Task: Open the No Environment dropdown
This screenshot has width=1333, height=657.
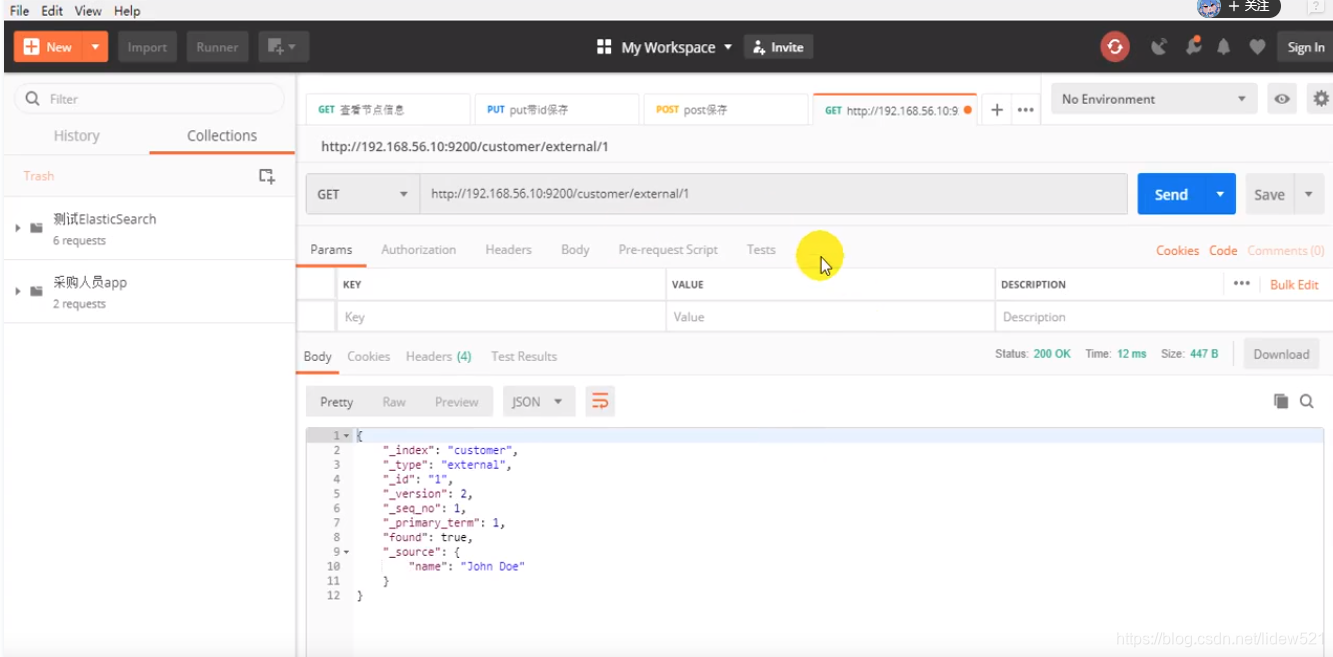Action: [1155, 99]
